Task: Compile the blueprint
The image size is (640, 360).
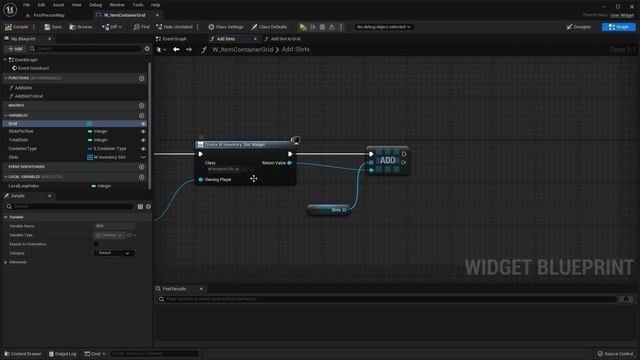Action: [17, 27]
